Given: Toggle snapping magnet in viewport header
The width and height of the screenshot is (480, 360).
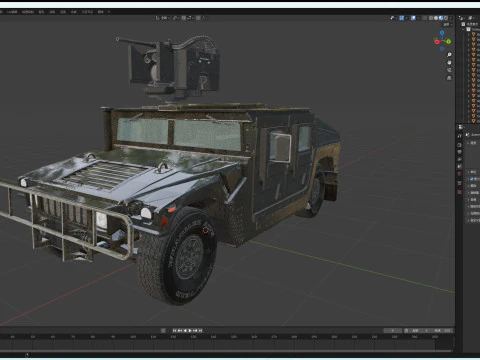Looking at the screenshot, I should 184,18.
